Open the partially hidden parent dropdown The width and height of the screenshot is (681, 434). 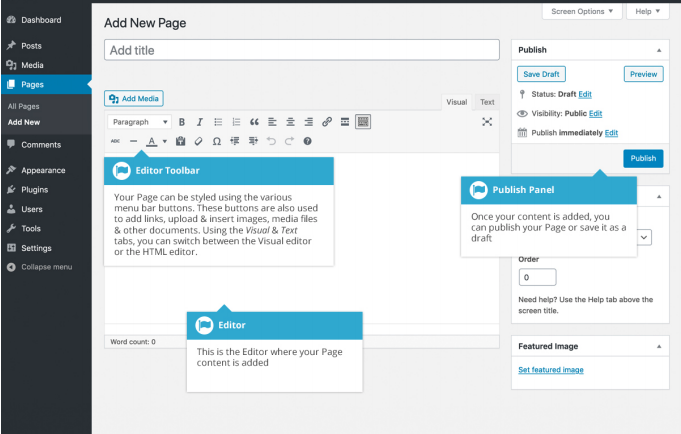[x=644, y=238]
